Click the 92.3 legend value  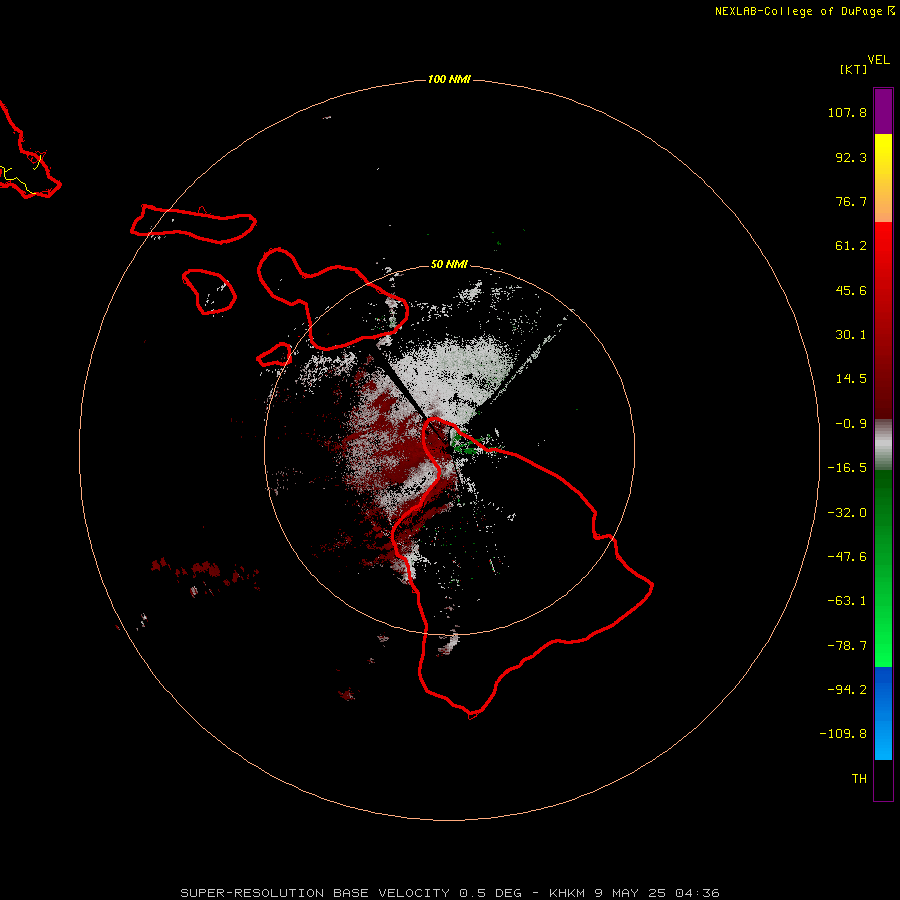pos(851,157)
